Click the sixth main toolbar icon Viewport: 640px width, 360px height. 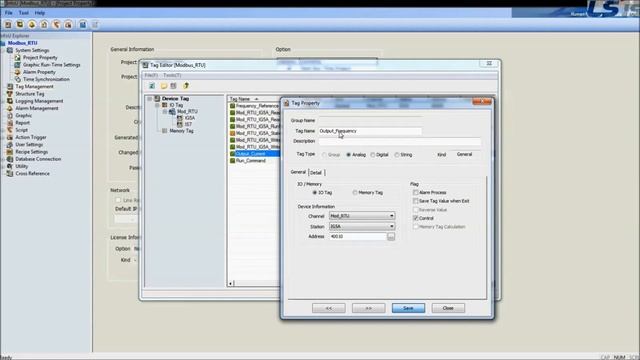click(x=68, y=24)
